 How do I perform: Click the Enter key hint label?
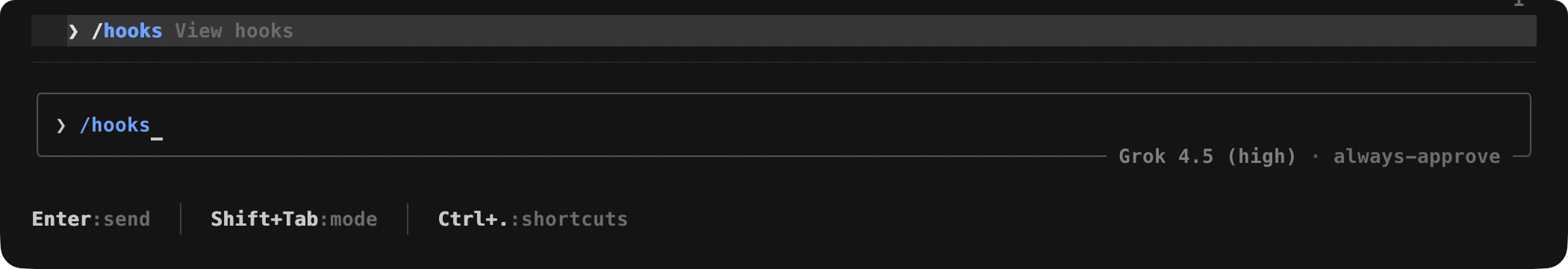point(61,219)
